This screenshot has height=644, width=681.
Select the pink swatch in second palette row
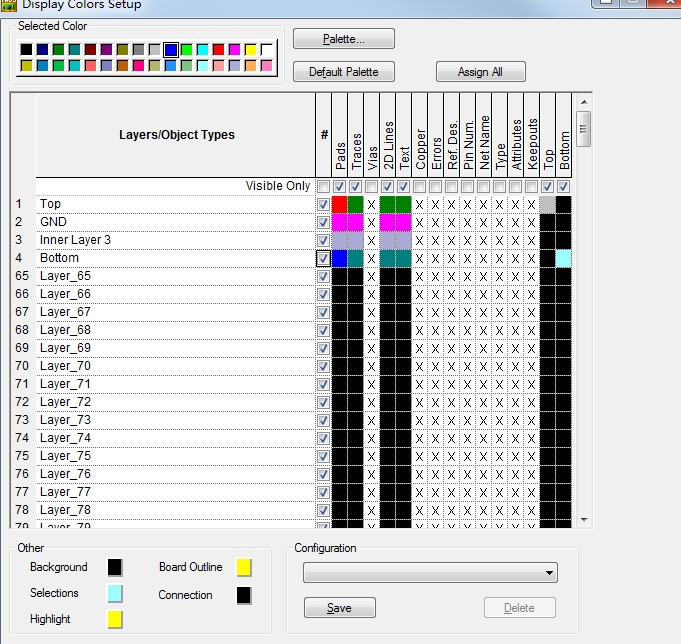click(x=267, y=66)
